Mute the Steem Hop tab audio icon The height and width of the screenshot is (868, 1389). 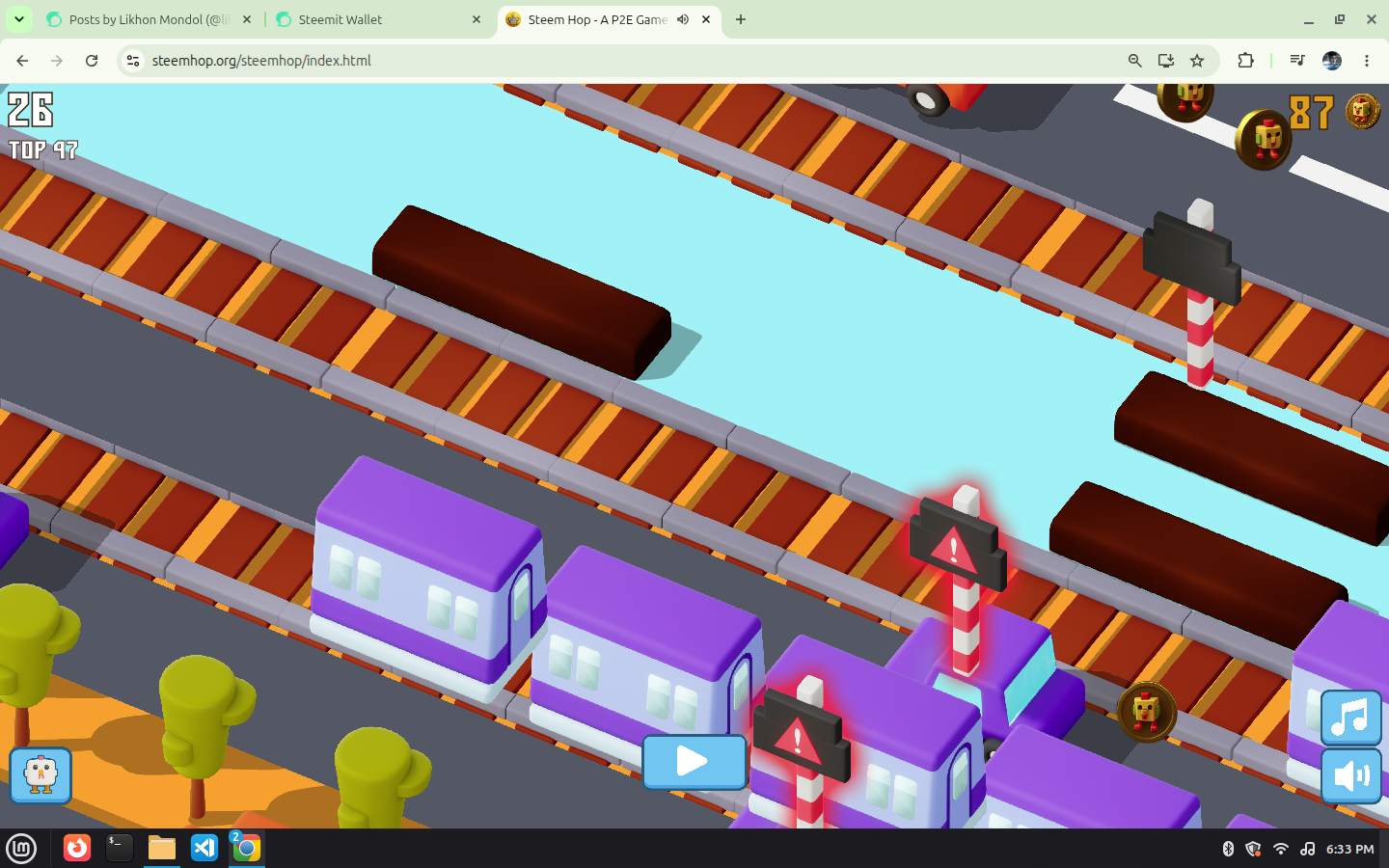[683, 19]
